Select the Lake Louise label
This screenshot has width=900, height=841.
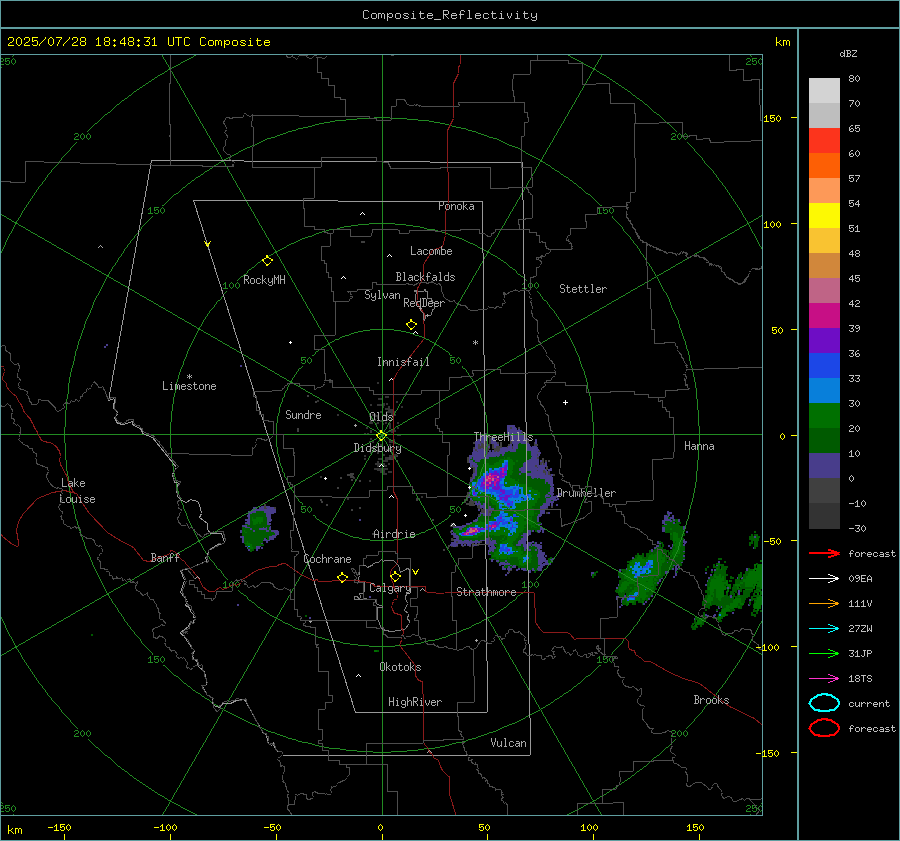(77, 491)
